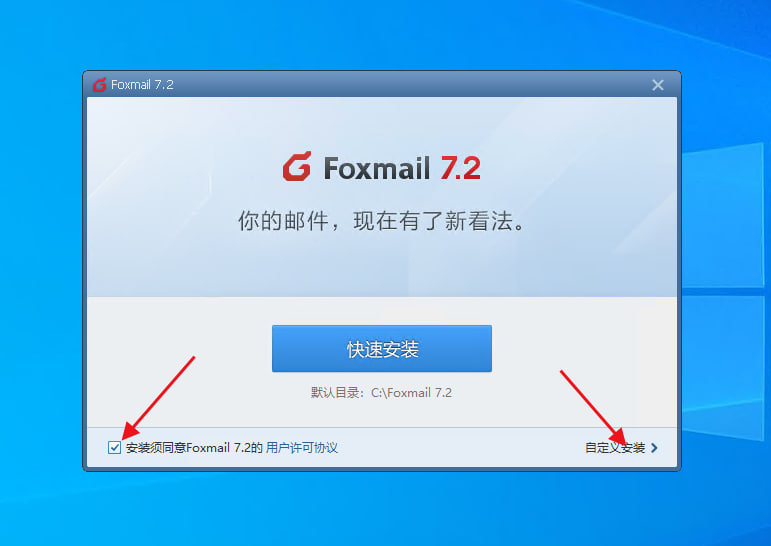Click the small Foxmail icon in title bar
The image size is (771, 546).
point(100,85)
